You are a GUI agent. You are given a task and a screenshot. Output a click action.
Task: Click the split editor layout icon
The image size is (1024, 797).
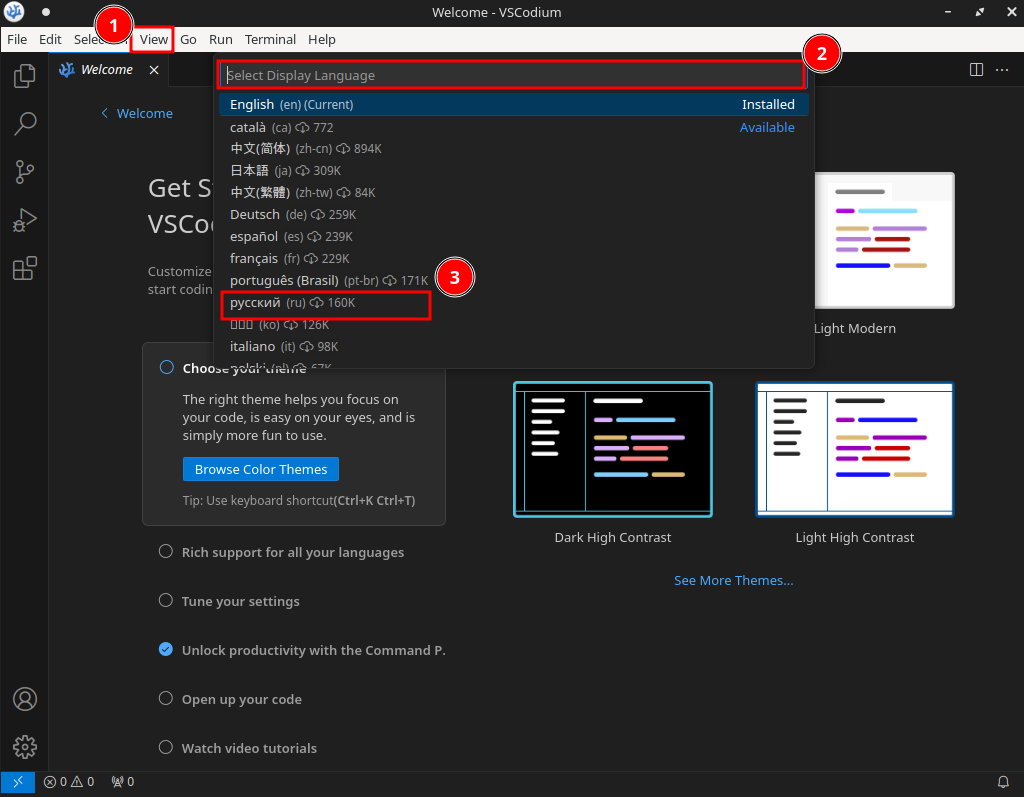point(976,70)
